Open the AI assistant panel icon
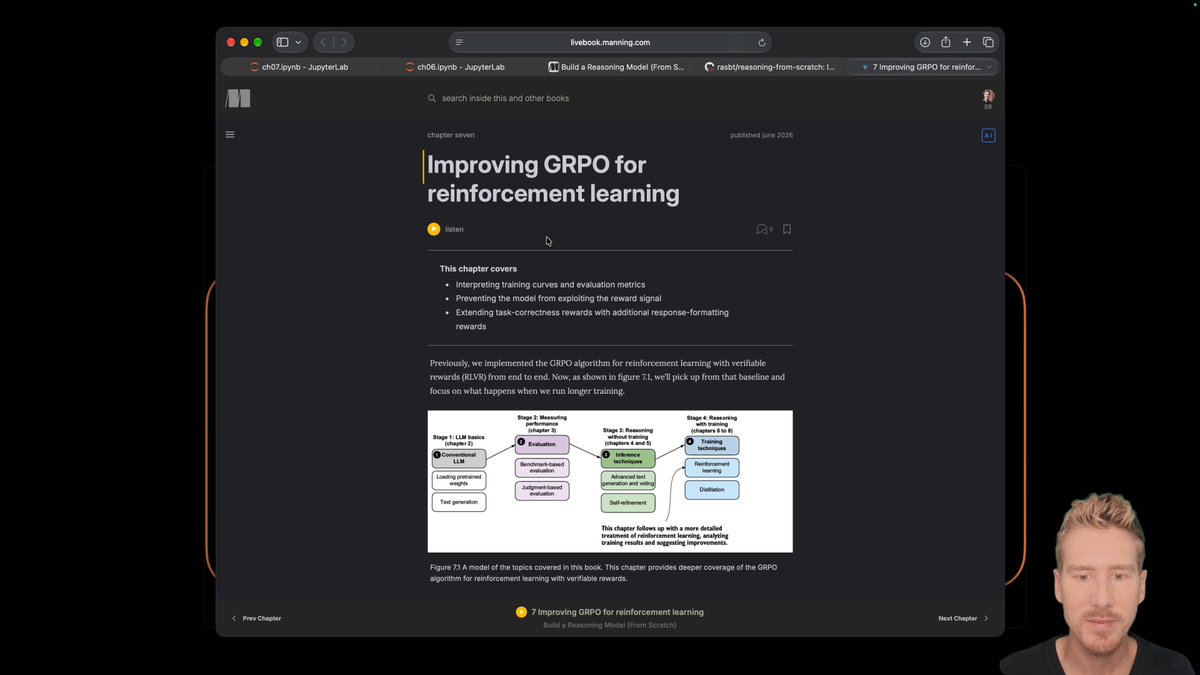The width and height of the screenshot is (1200, 675). coord(988,135)
